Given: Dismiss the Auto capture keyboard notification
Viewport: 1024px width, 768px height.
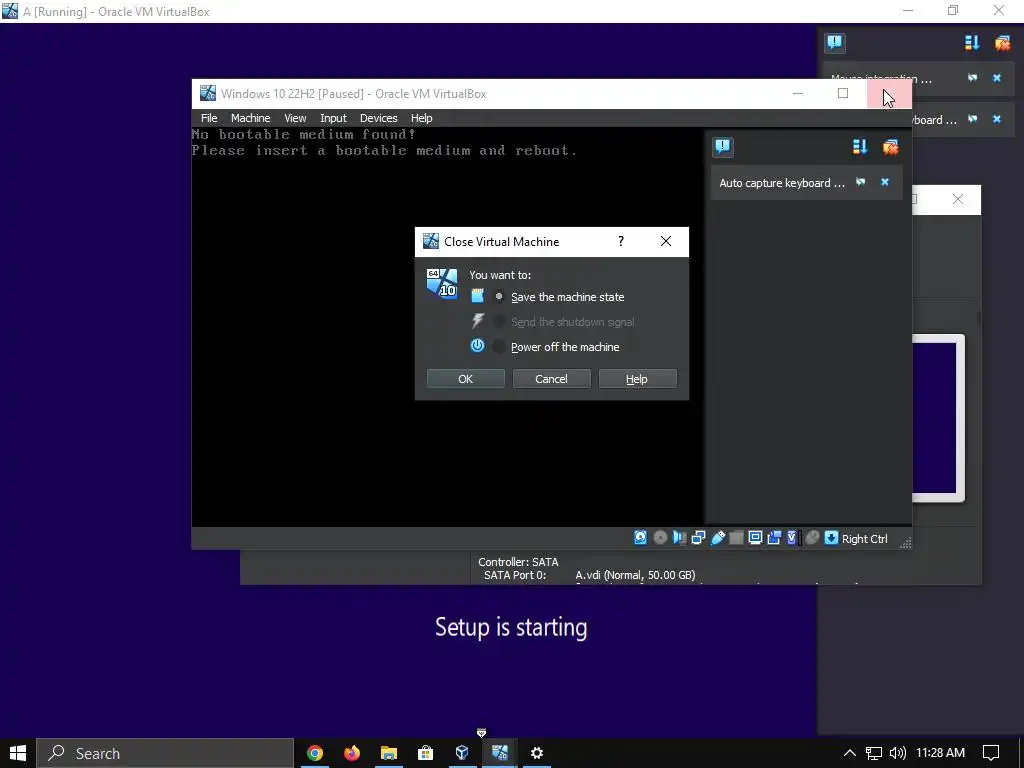Looking at the screenshot, I should click(885, 182).
